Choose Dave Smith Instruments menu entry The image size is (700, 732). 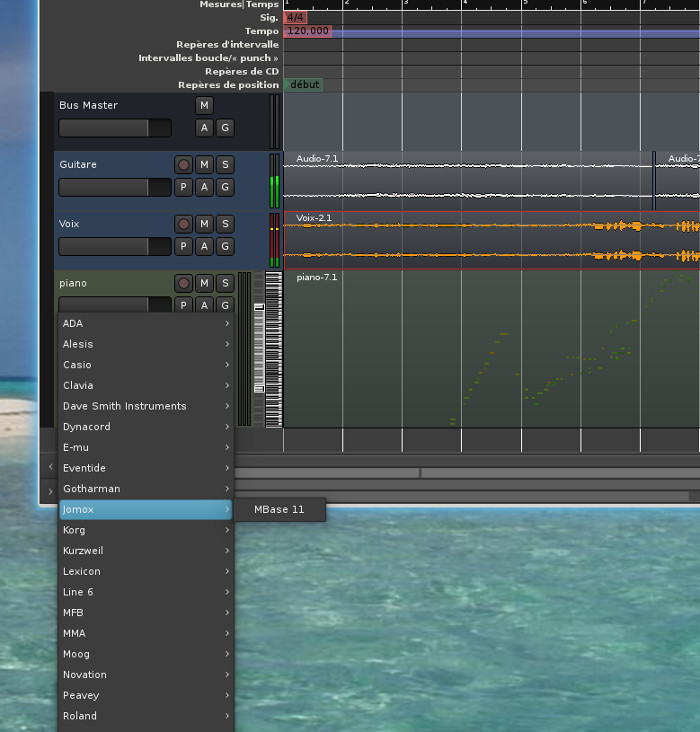tap(146, 406)
